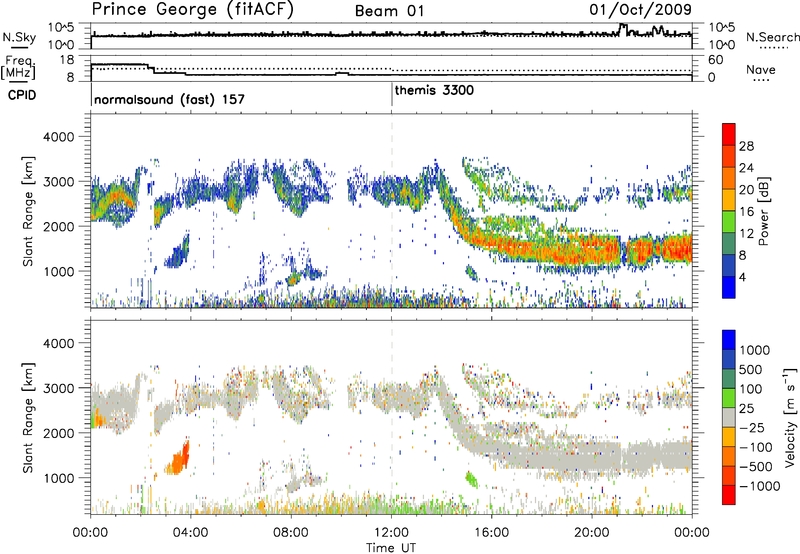Click the '-25' tick on Velocity scale
The image size is (800, 554).
[x=754, y=427]
